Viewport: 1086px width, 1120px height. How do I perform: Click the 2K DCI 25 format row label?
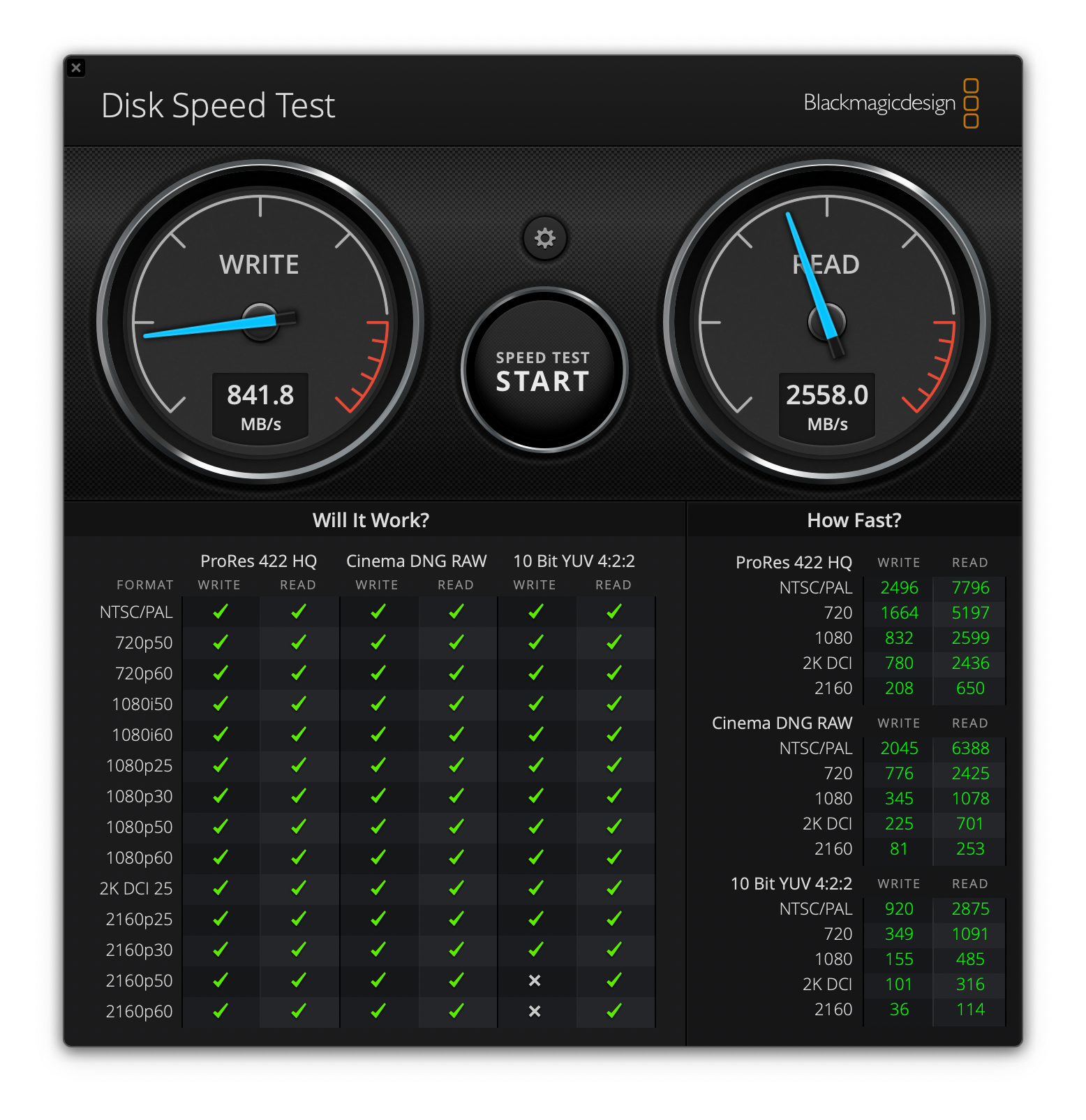click(136, 889)
